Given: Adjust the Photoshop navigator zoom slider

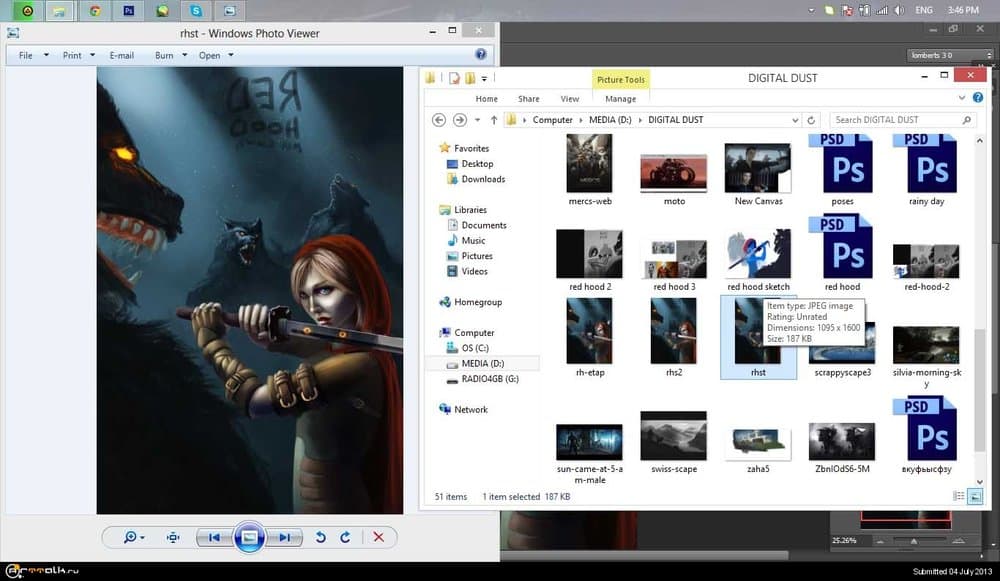Looking at the screenshot, I should [x=914, y=541].
